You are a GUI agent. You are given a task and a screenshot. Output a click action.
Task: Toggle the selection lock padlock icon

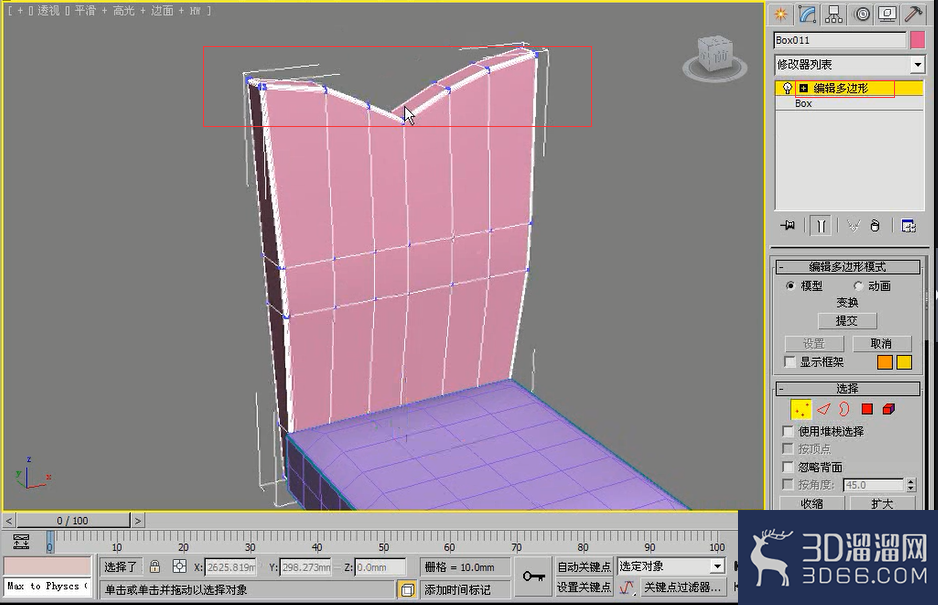point(155,566)
